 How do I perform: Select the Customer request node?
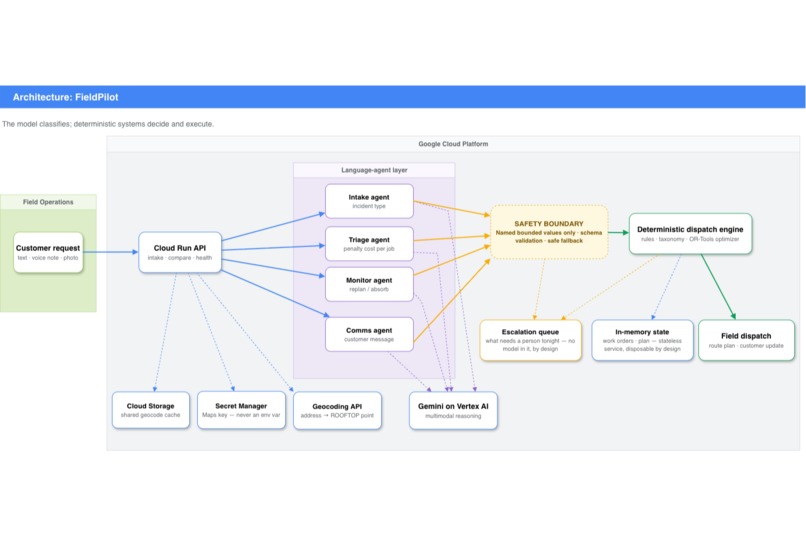coord(48,252)
